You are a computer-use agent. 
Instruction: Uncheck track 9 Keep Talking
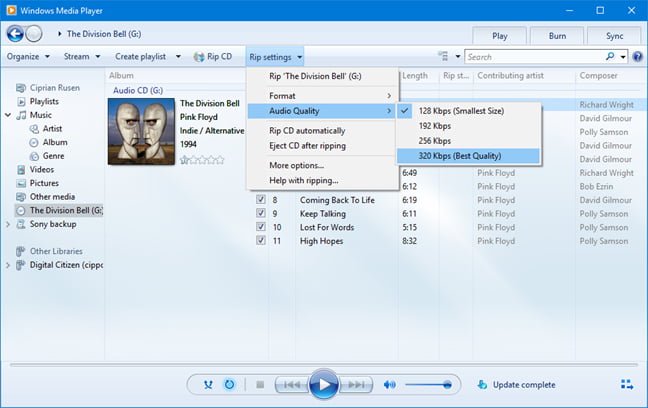click(260, 213)
